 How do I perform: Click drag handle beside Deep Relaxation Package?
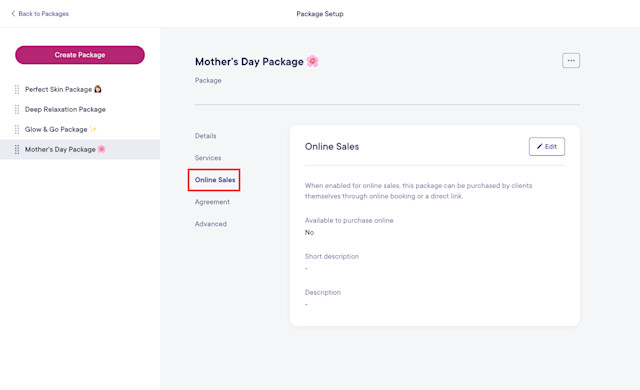[x=17, y=109]
